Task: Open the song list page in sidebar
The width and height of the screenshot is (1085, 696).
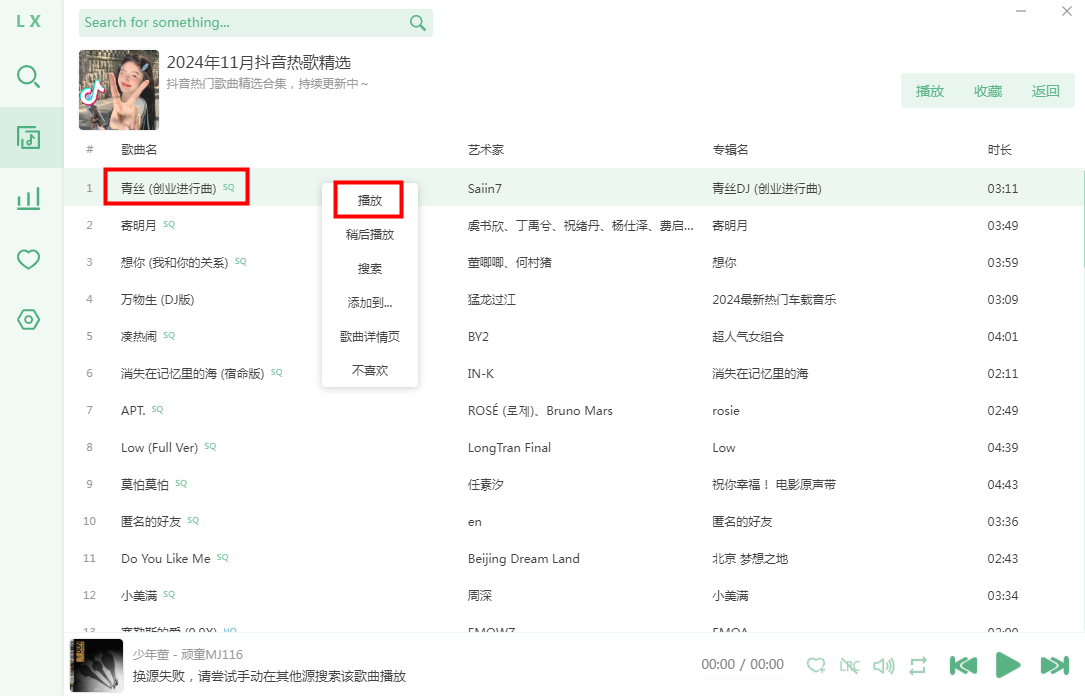Action: click(29, 137)
